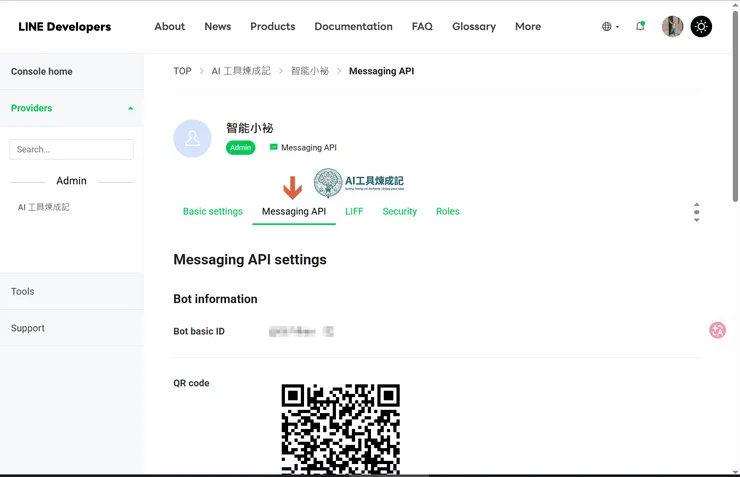The image size is (740, 477).
Task: Open the user profile avatar
Action: coord(673,26)
